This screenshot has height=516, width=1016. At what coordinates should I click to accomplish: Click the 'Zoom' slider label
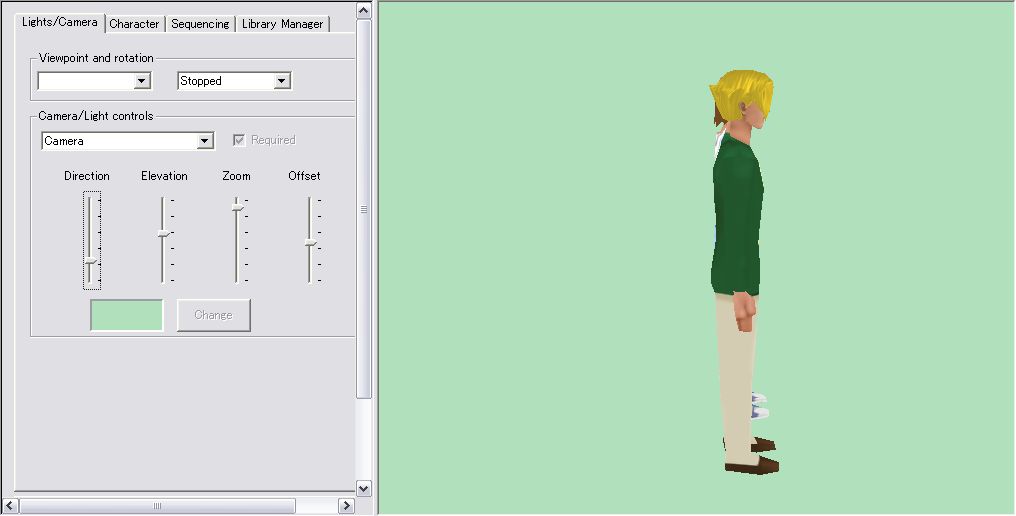[x=237, y=176]
